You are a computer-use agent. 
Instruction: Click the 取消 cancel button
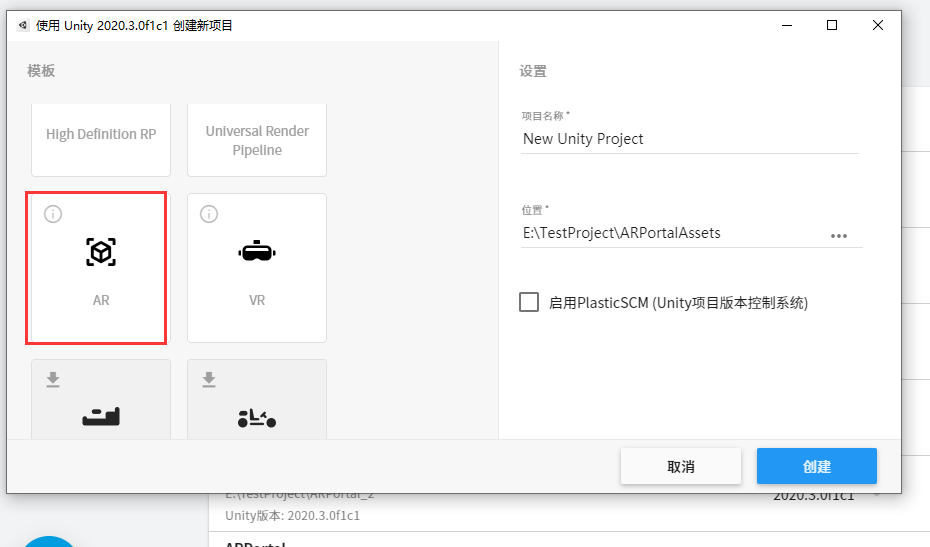tap(681, 466)
